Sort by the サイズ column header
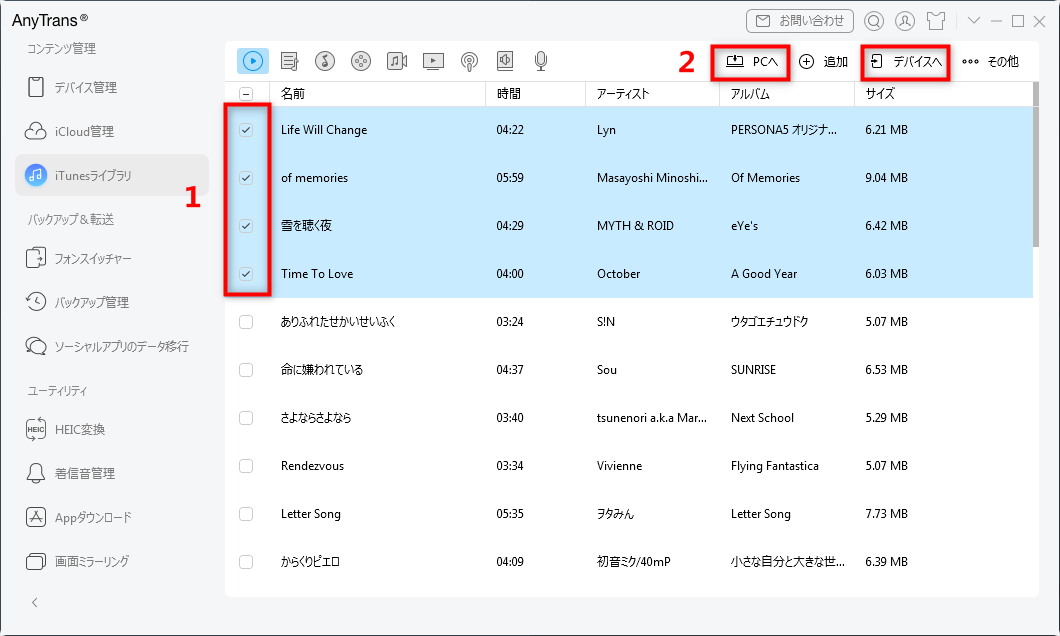 pos(944,94)
